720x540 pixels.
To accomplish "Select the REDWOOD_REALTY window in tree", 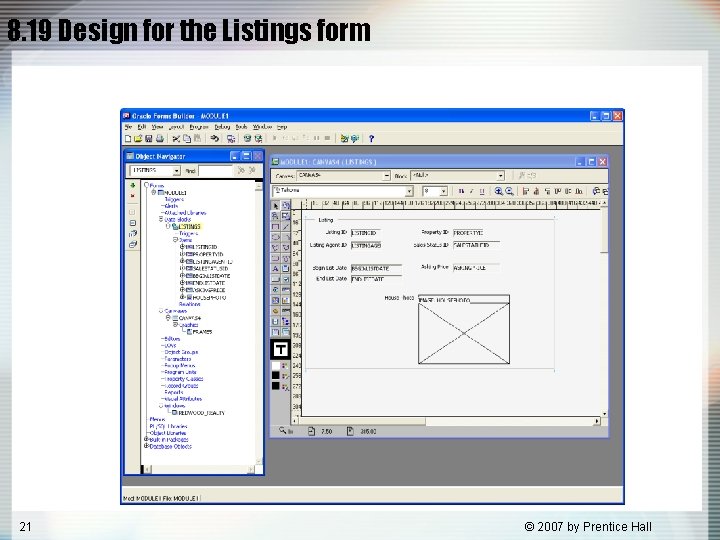I will point(202,413).
